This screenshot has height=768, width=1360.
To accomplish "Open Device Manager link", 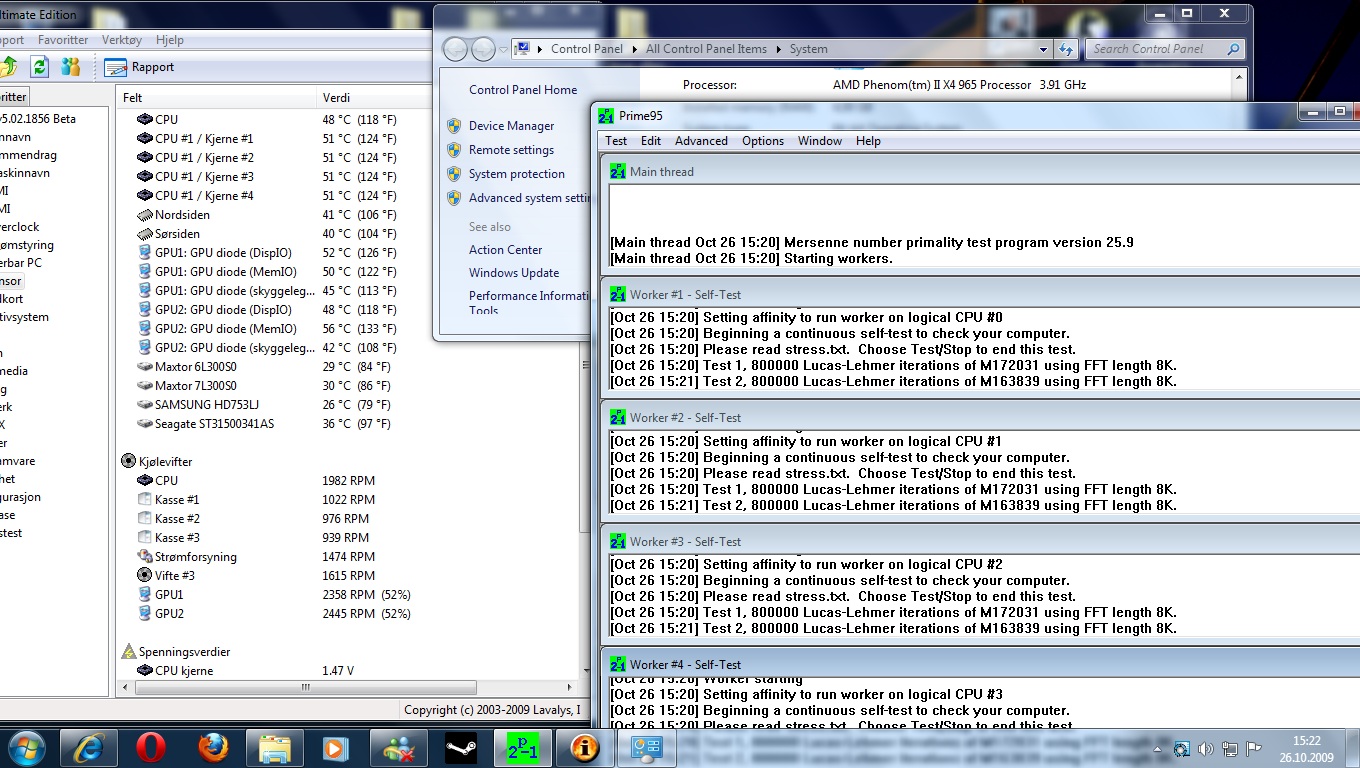I will pos(511,126).
